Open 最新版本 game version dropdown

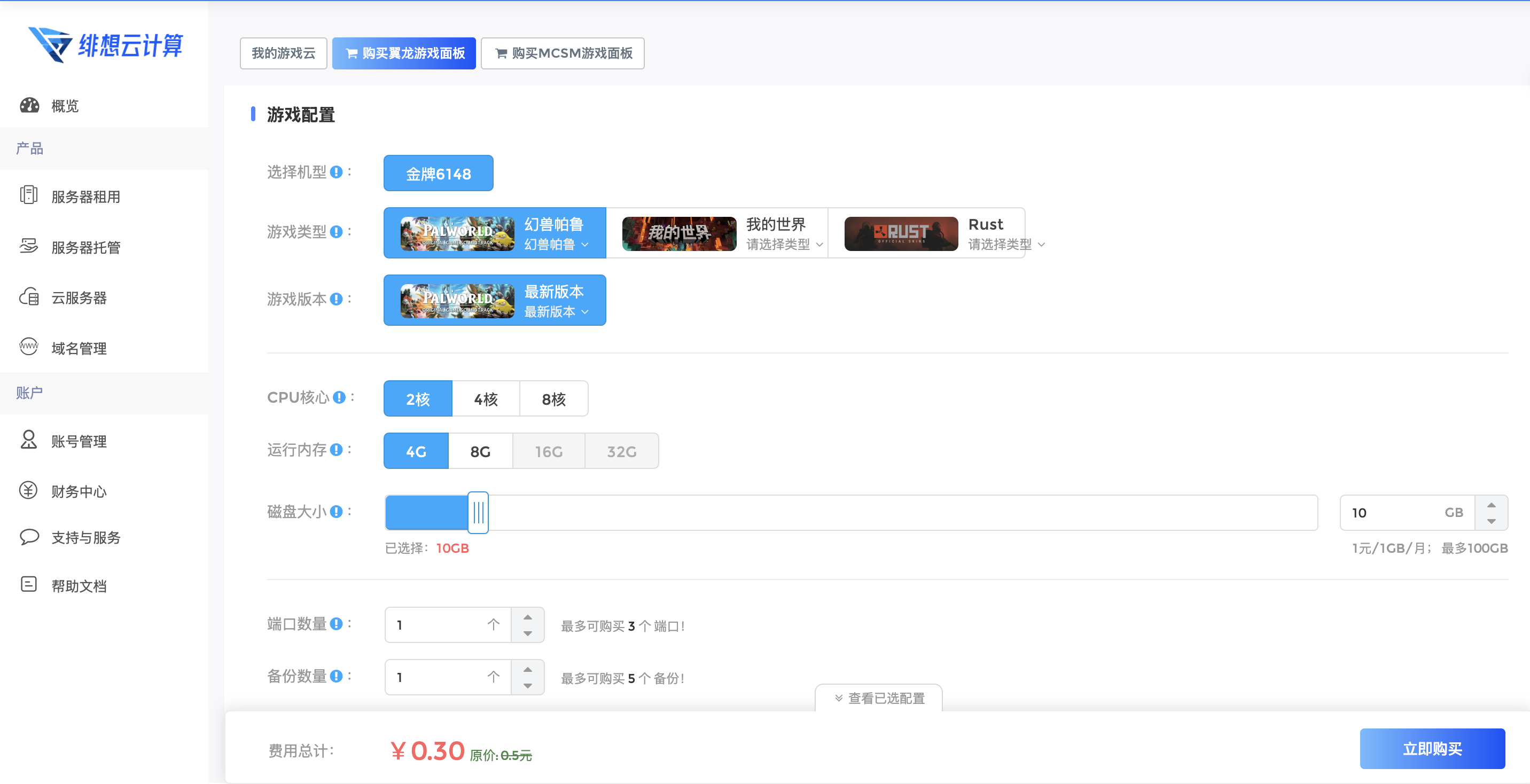(x=557, y=311)
